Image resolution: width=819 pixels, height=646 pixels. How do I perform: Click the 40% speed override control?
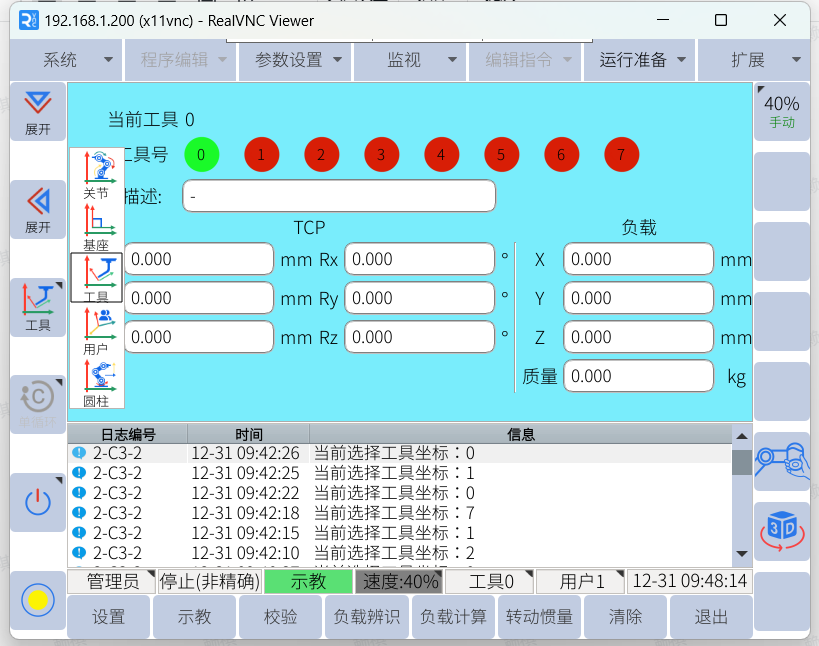pos(781,111)
